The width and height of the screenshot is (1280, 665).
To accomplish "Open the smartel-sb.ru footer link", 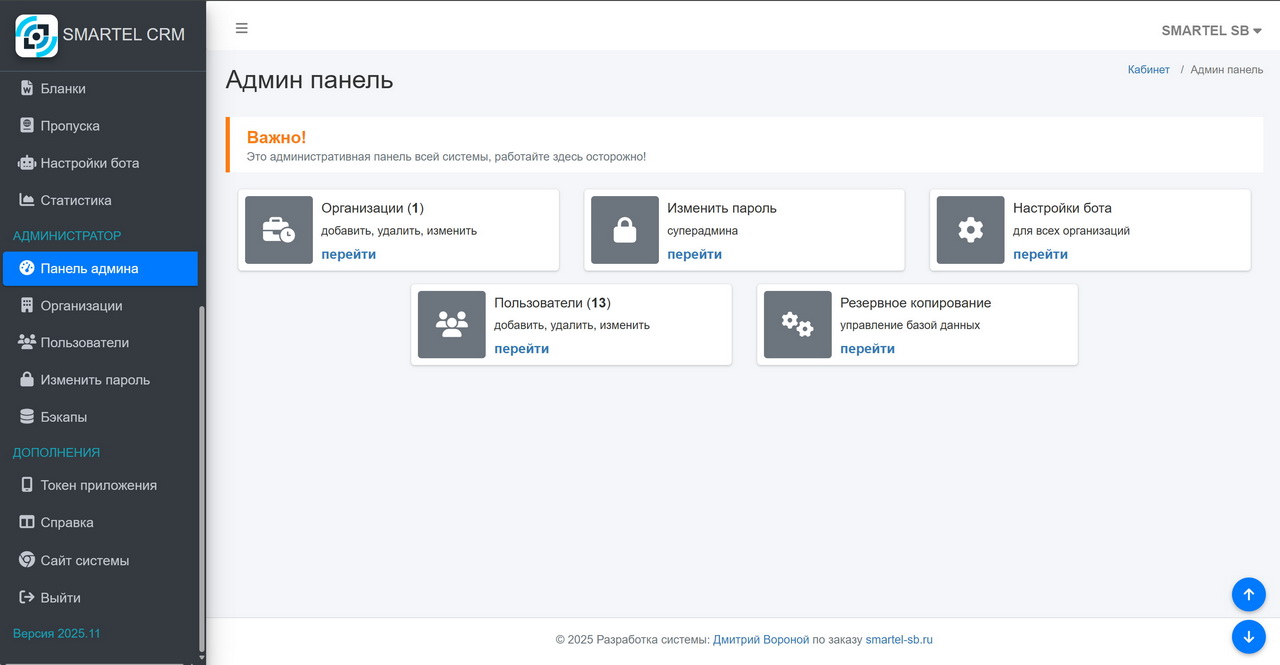I will point(898,640).
